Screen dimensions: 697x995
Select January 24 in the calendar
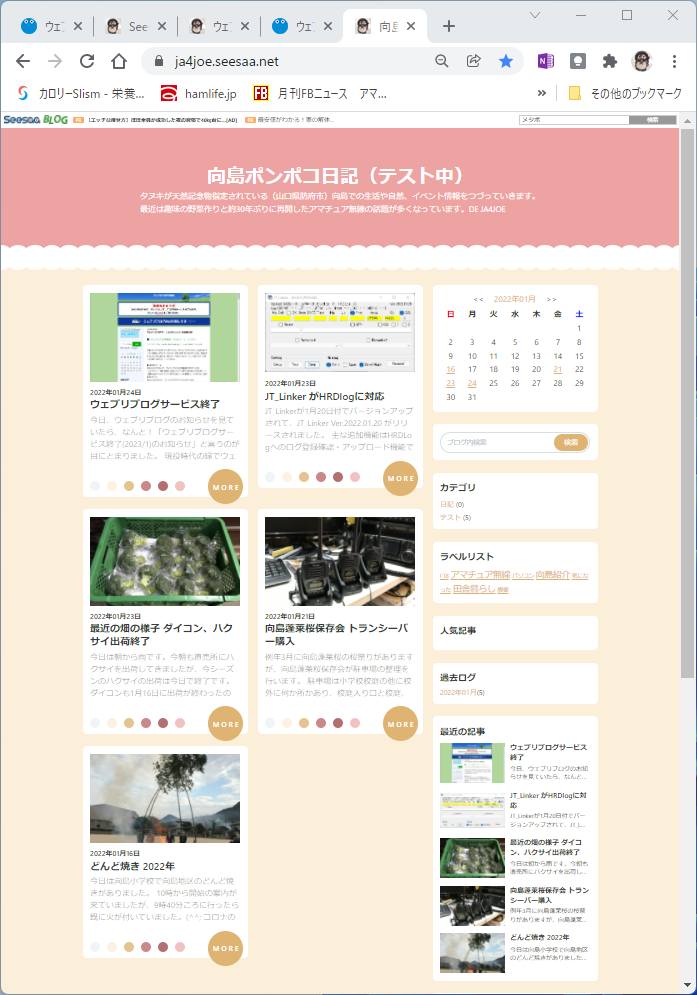(472, 383)
